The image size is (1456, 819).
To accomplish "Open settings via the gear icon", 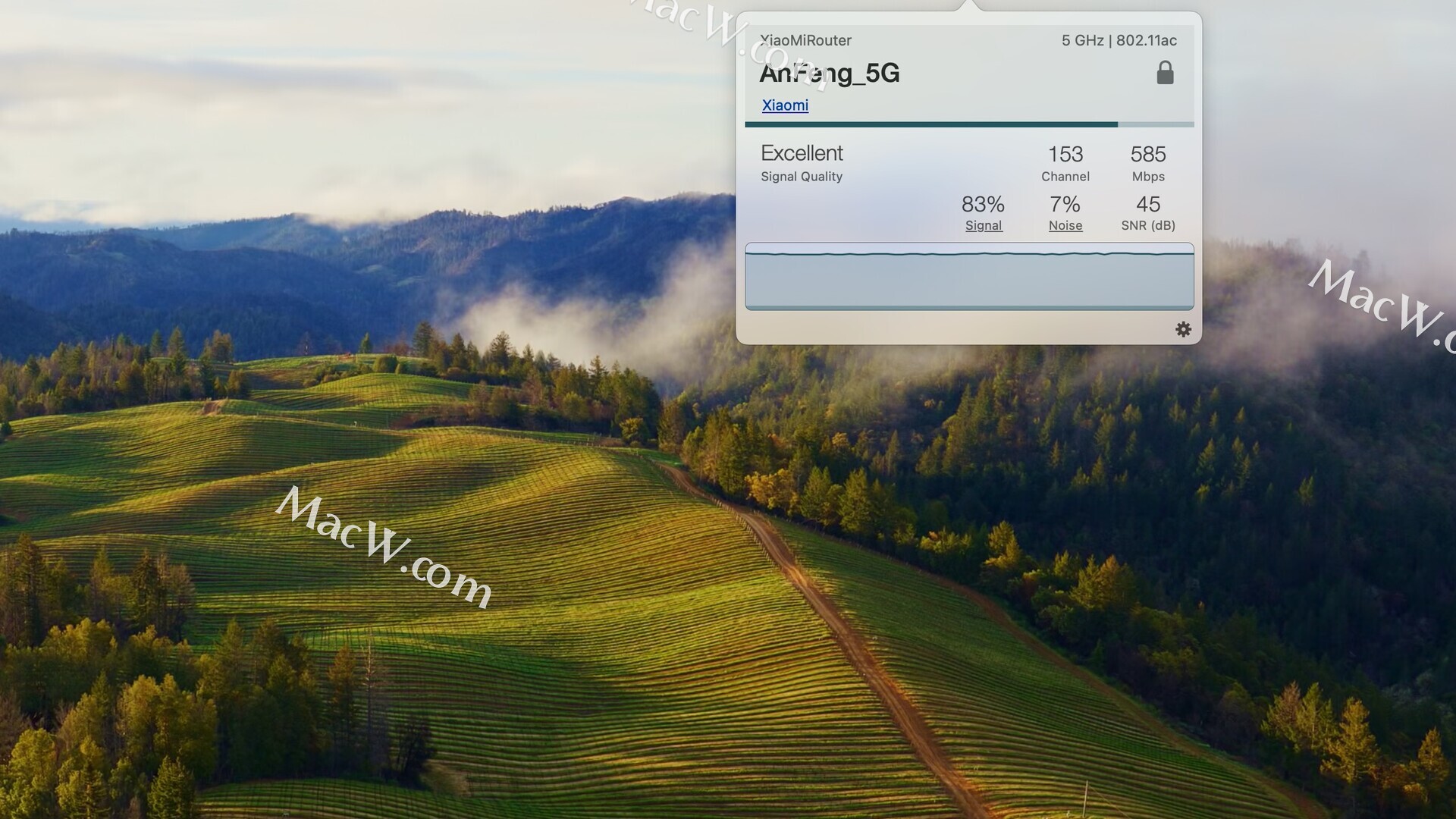I will click(x=1183, y=329).
